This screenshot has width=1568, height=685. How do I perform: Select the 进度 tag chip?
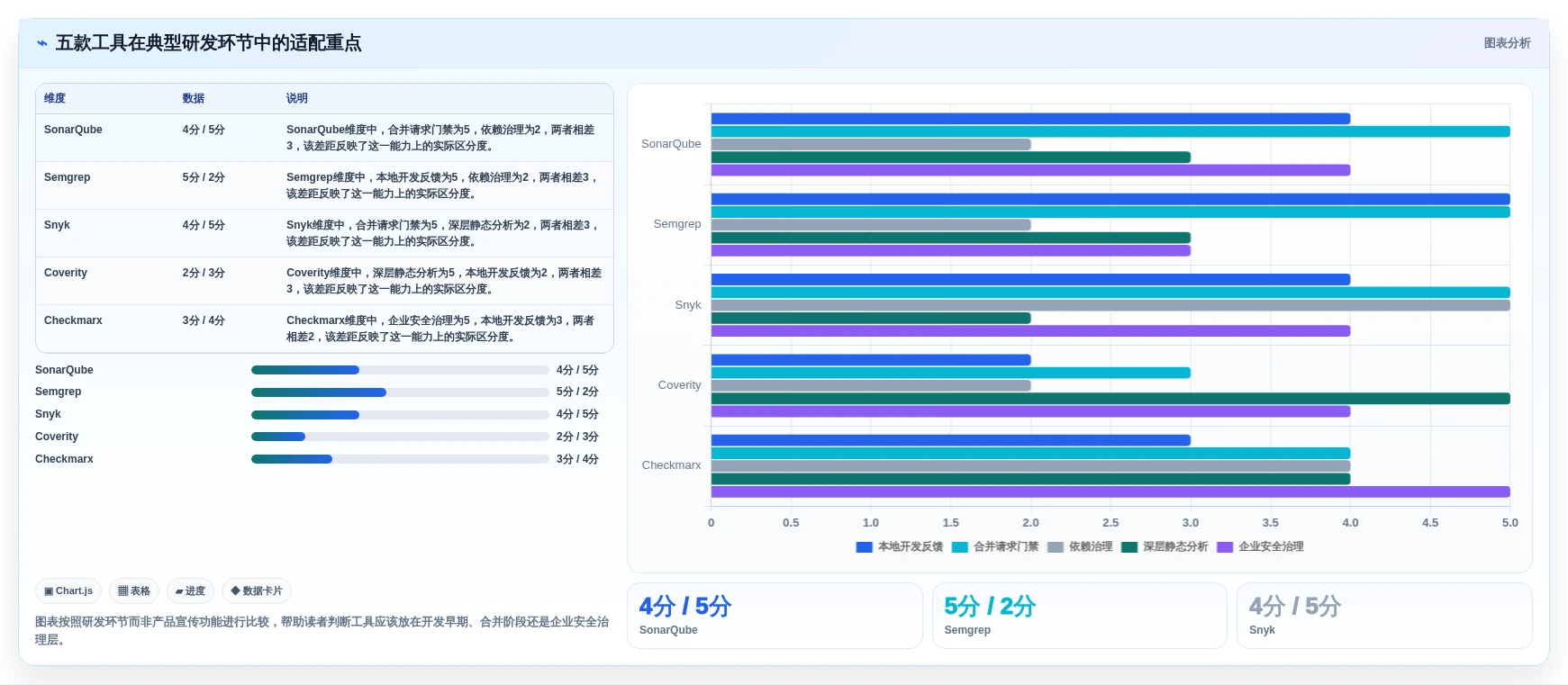click(x=190, y=591)
